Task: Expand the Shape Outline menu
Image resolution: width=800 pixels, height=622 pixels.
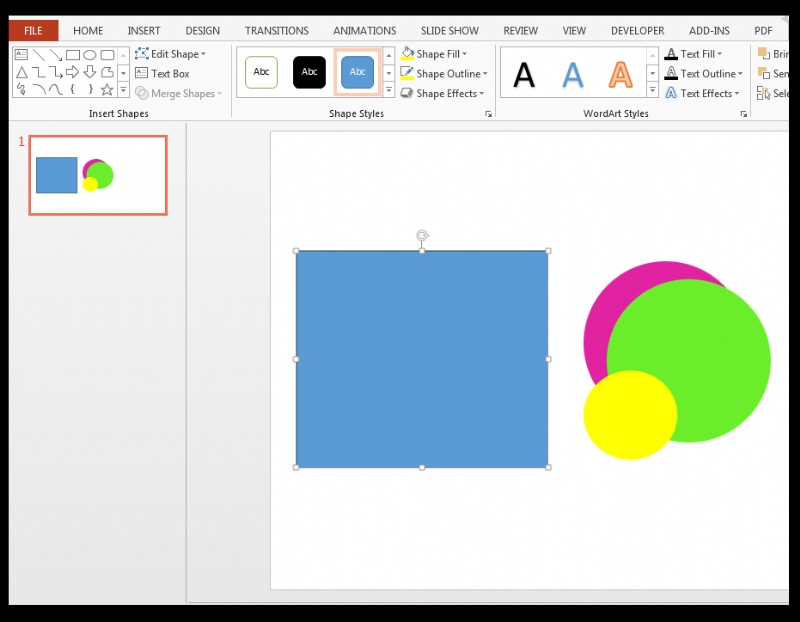Action: click(443, 73)
